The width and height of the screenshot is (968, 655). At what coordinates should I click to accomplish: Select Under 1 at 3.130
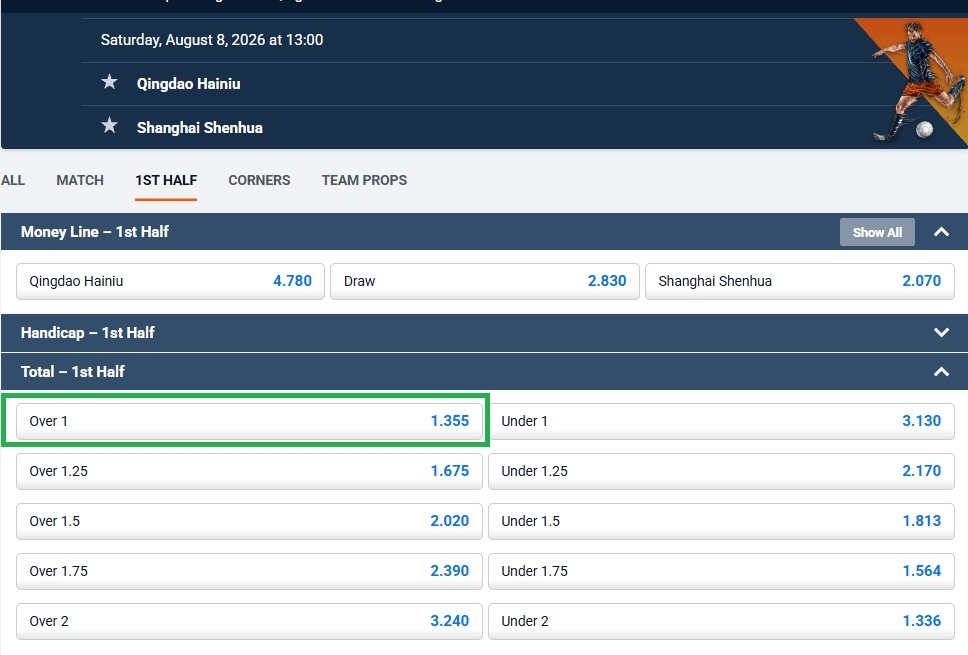tap(721, 422)
